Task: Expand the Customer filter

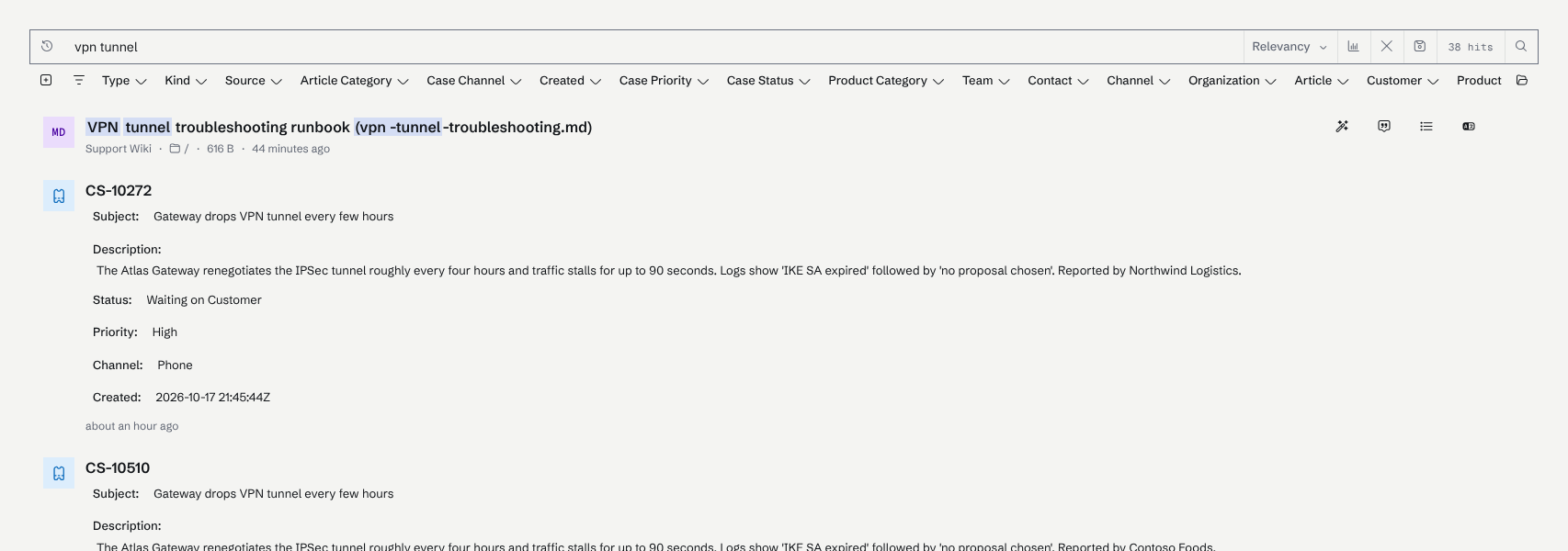Action: tap(1403, 81)
